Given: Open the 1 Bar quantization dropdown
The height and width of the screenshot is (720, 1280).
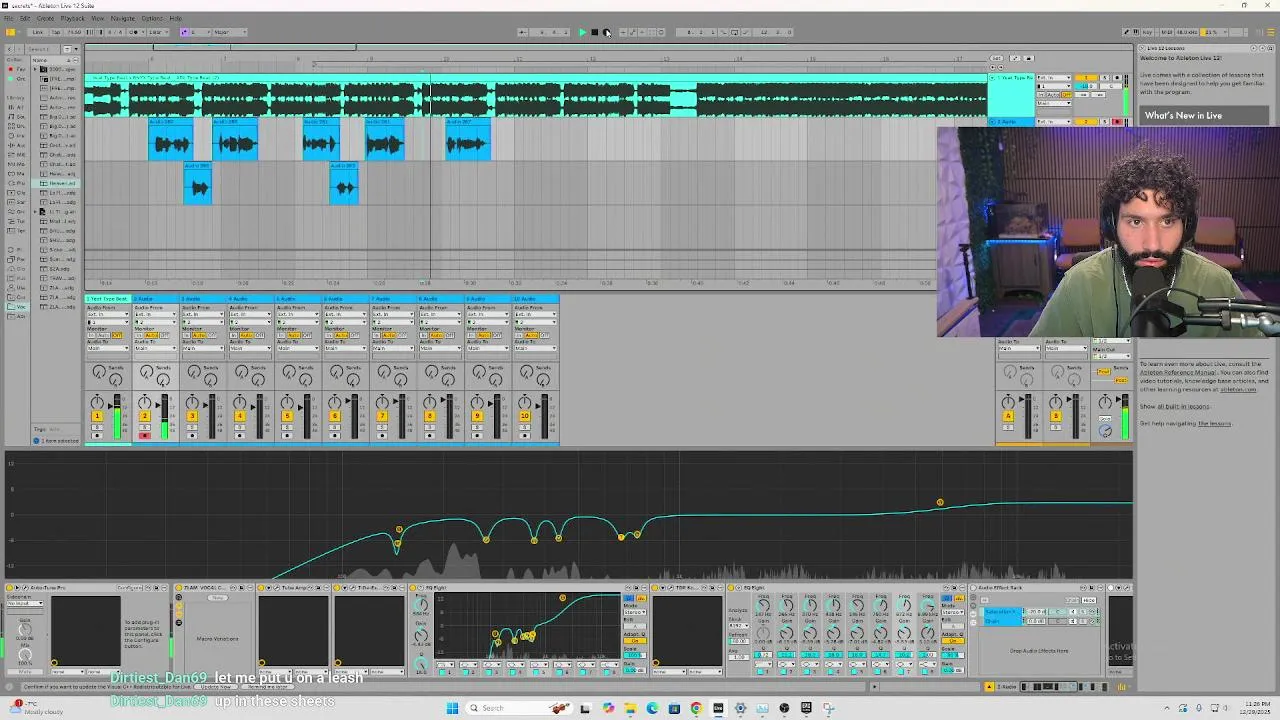Looking at the screenshot, I should (158, 32).
